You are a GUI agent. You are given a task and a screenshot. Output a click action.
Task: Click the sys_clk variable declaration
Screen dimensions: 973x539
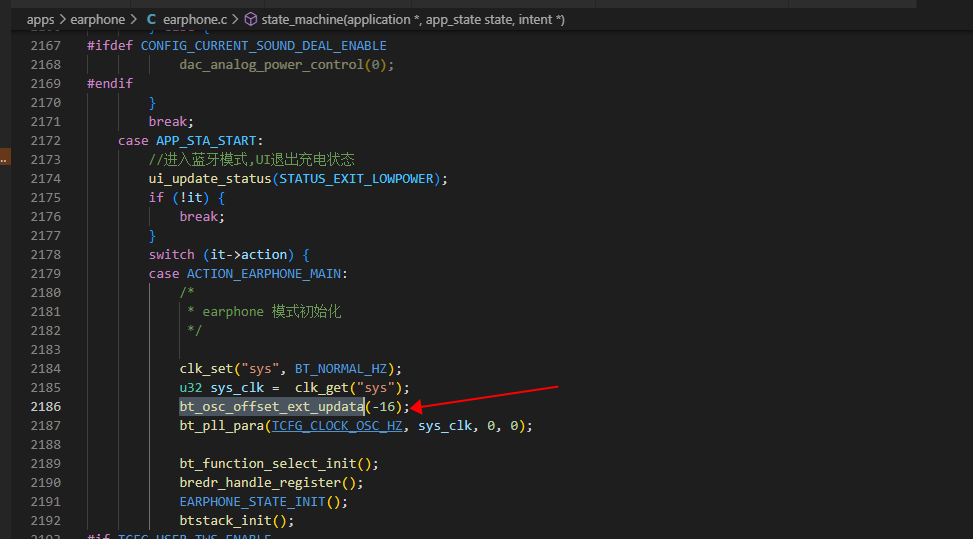(x=237, y=388)
